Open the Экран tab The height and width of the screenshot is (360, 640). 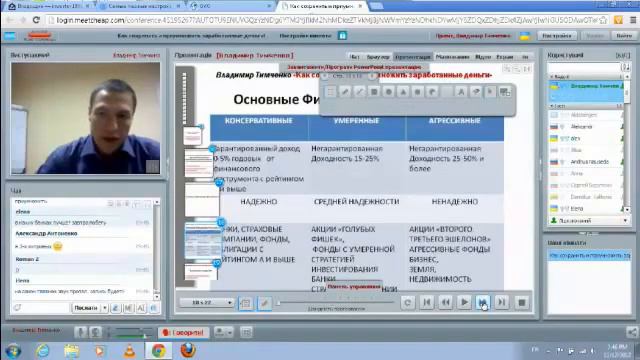coord(504,57)
